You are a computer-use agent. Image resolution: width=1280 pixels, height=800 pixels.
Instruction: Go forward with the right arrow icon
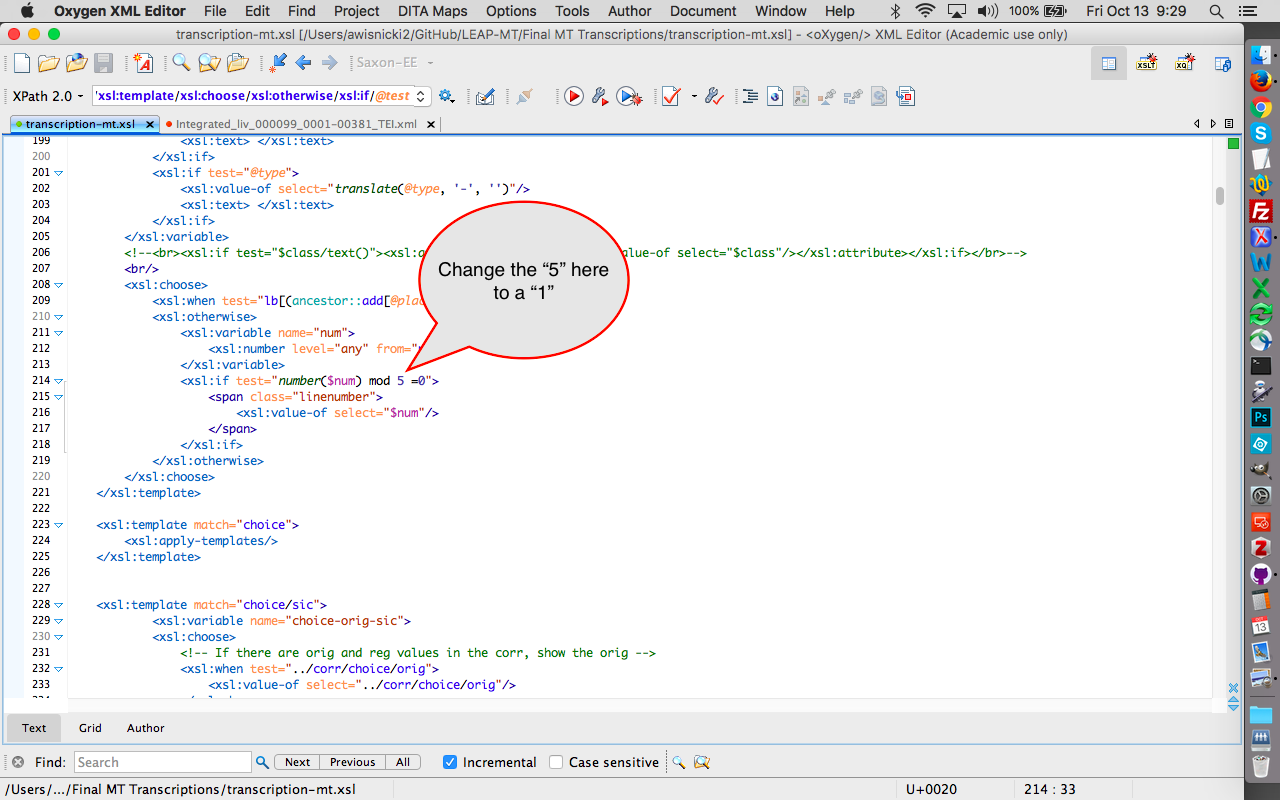[x=329, y=63]
